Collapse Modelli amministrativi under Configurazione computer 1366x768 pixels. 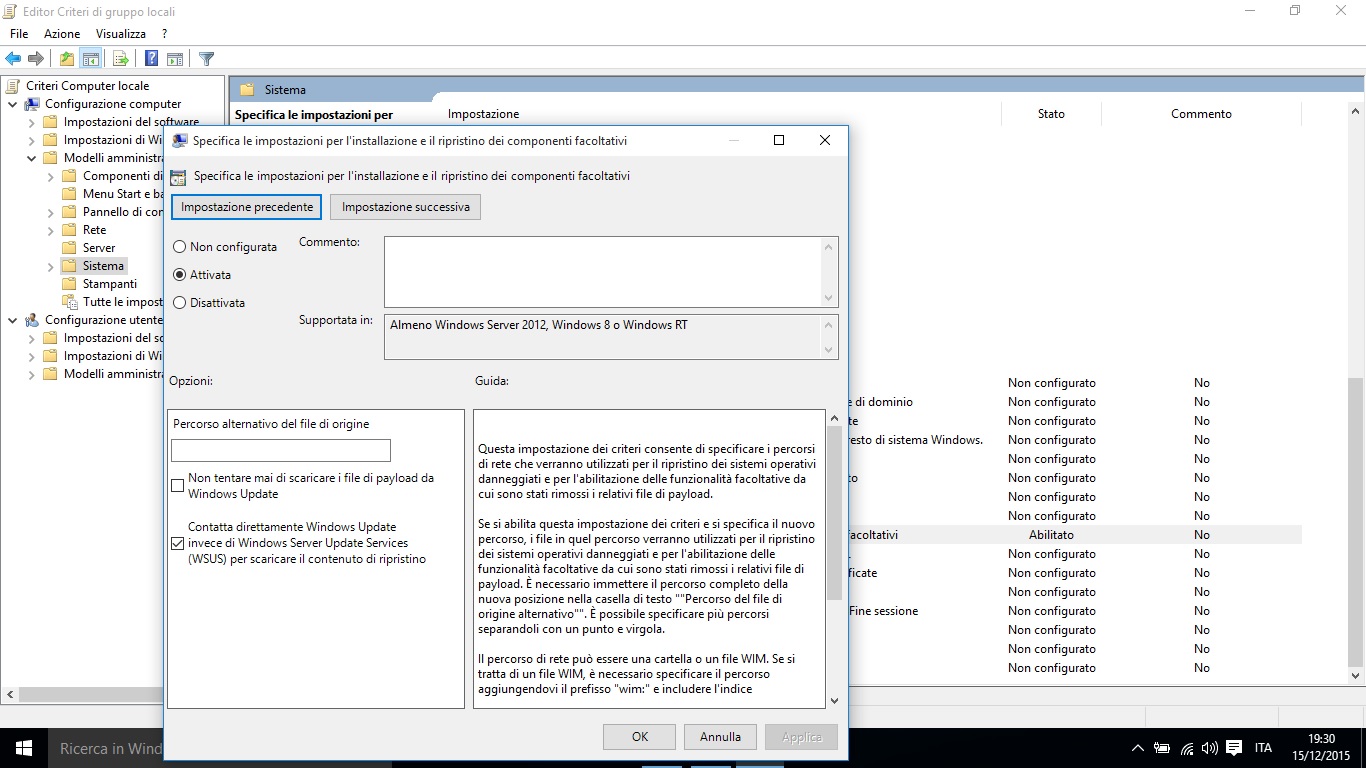click(x=32, y=158)
